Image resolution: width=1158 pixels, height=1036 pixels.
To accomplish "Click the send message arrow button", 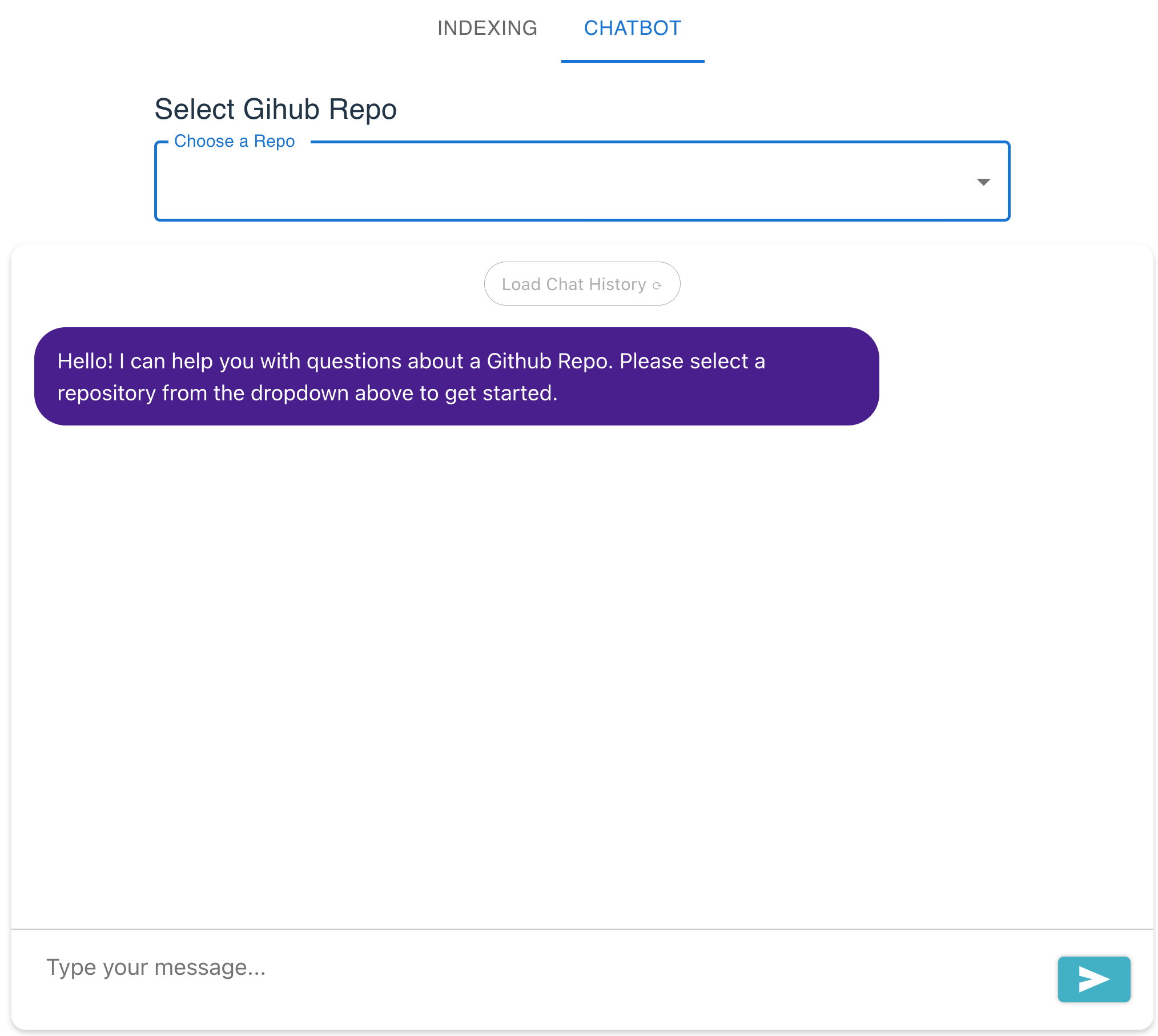I will tap(1093, 979).
